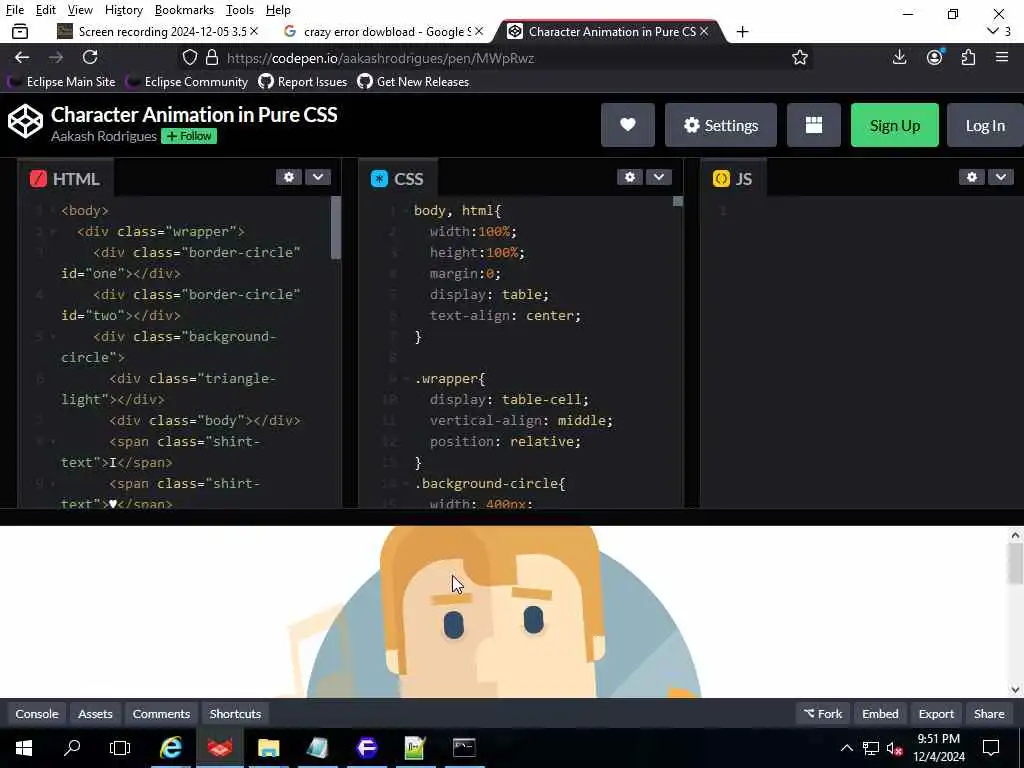Open the View menu
The image size is (1024, 768).
(80, 10)
